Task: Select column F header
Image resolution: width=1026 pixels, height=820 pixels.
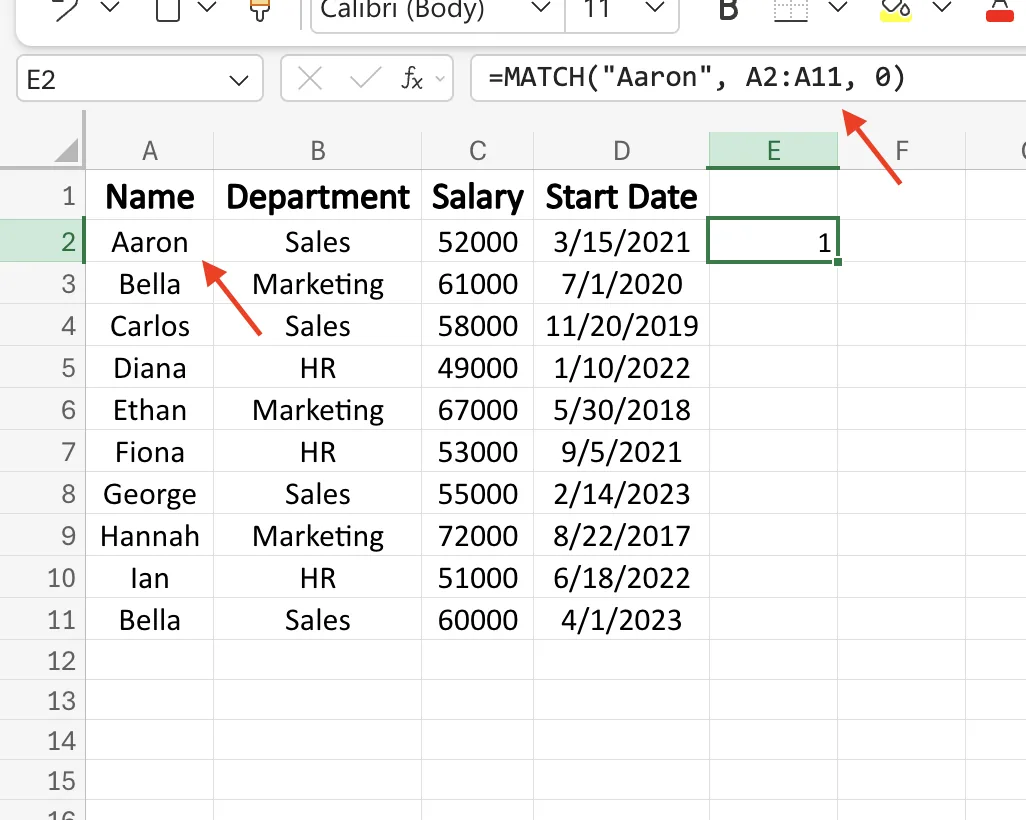Action: pyautogui.click(x=902, y=151)
